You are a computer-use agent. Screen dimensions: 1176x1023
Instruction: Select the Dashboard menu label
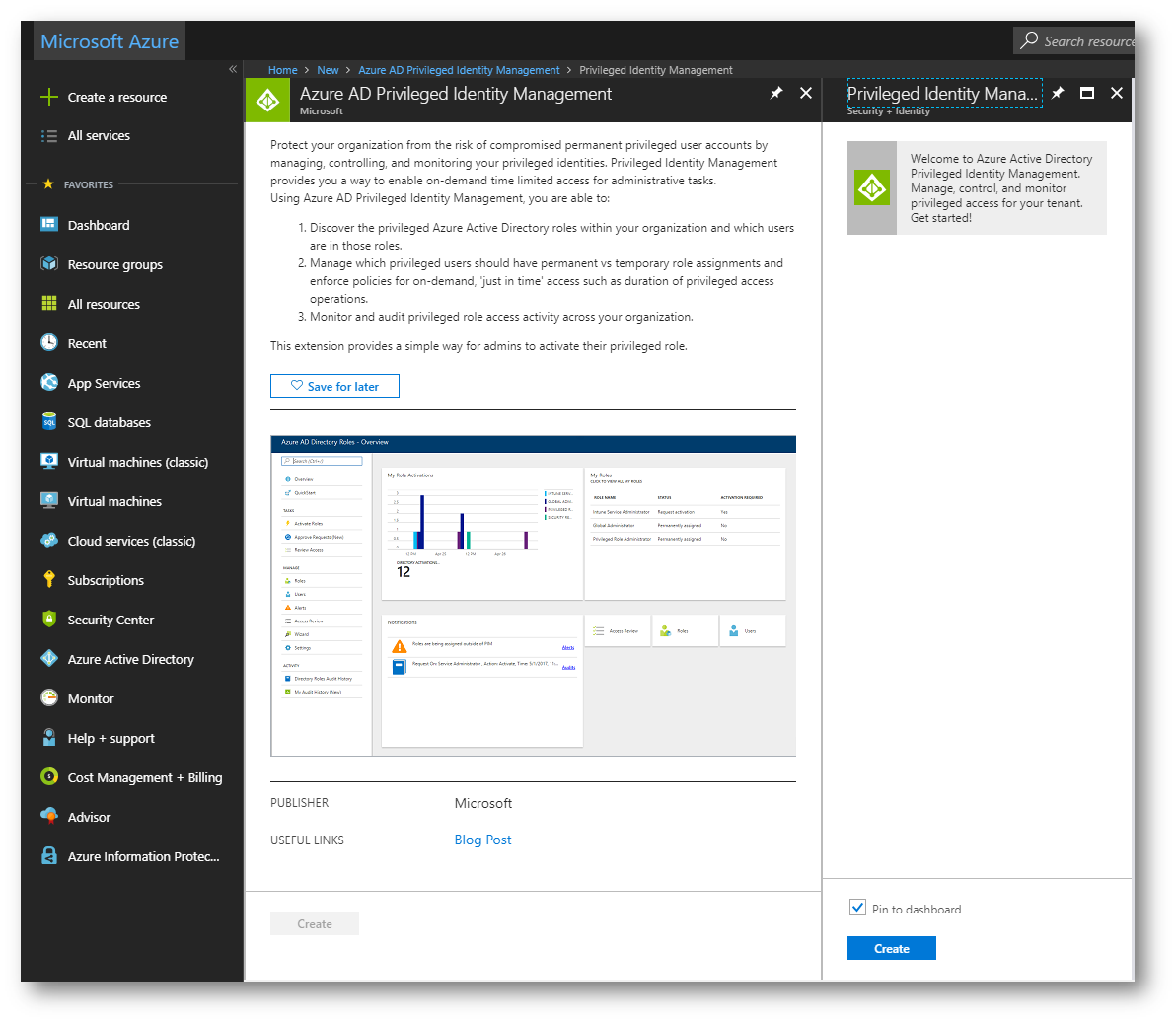pyautogui.click(x=99, y=225)
